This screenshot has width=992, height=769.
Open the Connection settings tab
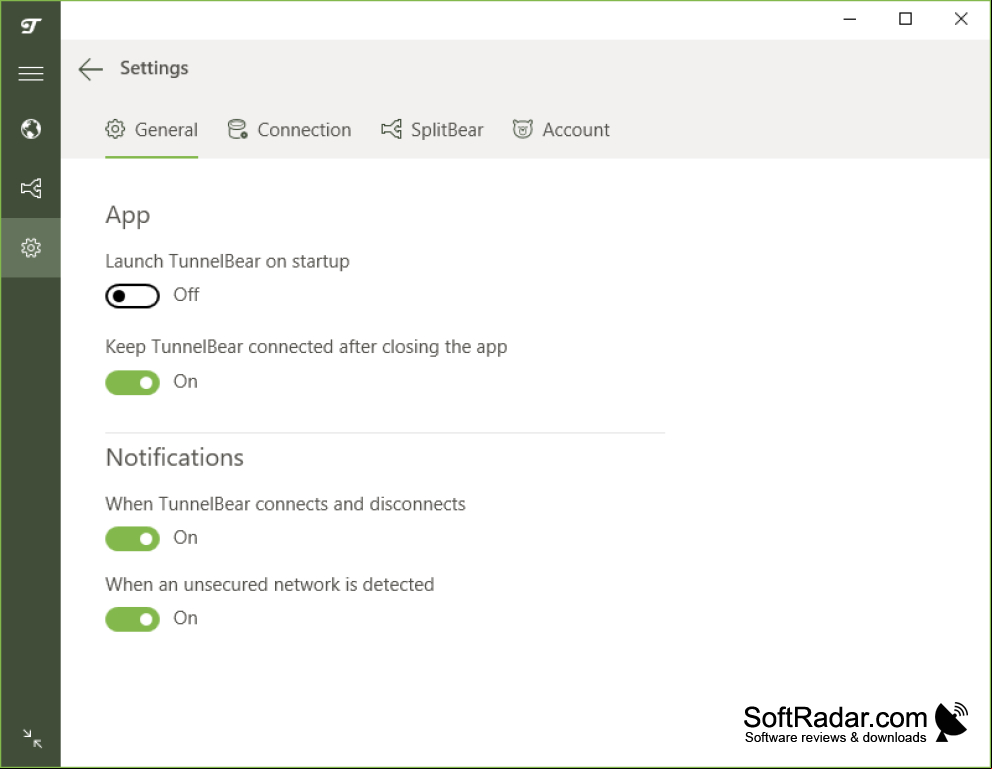point(289,130)
